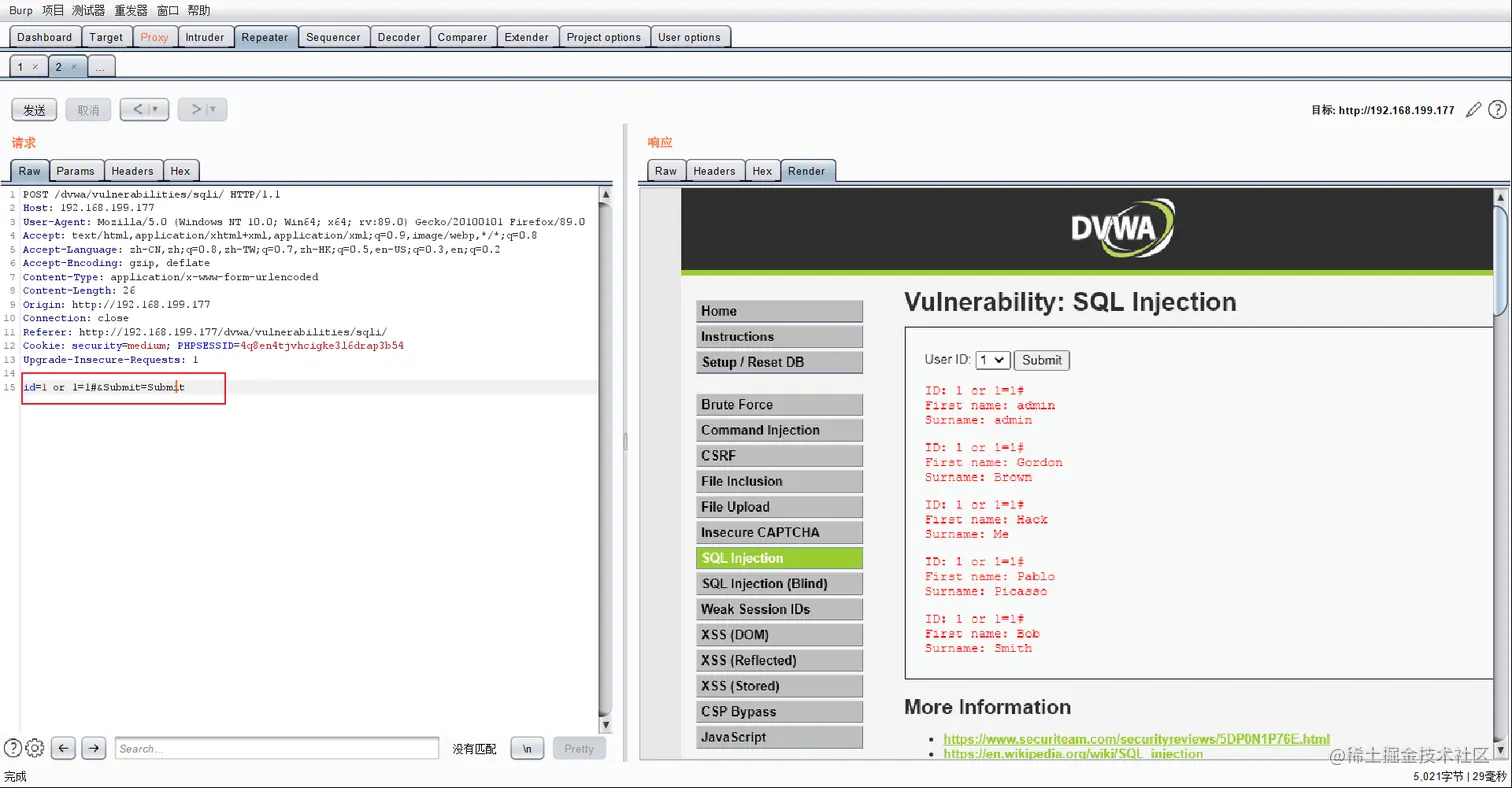This screenshot has height=788, width=1512.
Task: Click the 发送 send button
Action: tap(34, 110)
